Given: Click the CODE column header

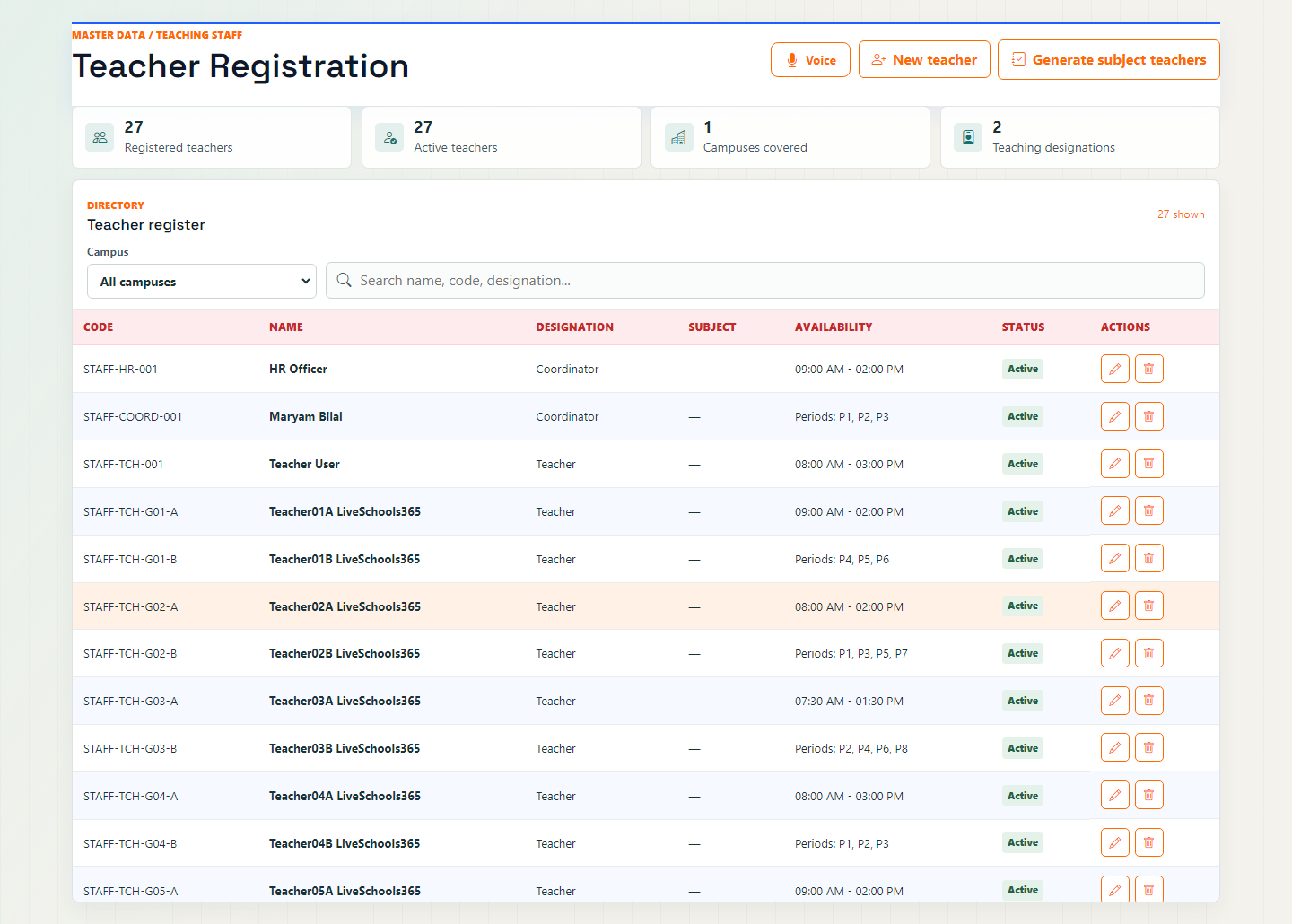Looking at the screenshot, I should tap(99, 327).
